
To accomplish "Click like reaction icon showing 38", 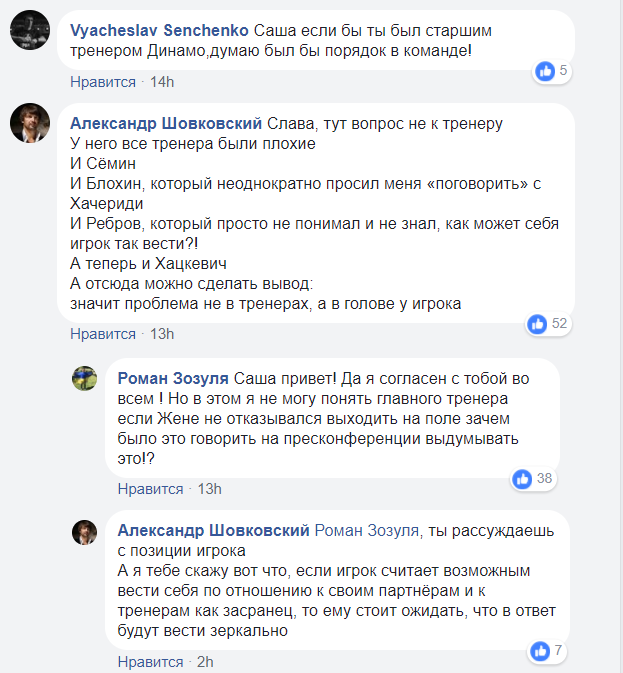I will coord(521,479).
